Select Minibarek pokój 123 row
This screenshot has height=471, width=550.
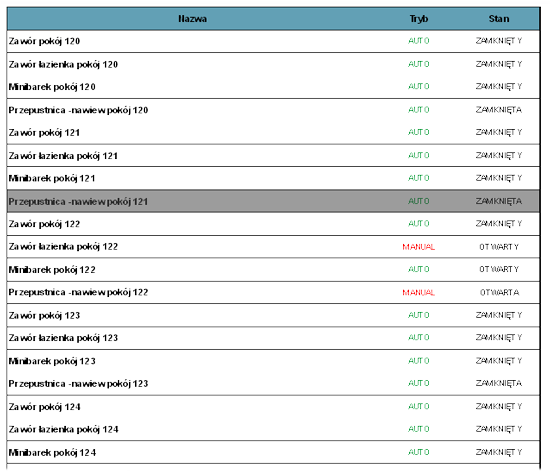273,361
